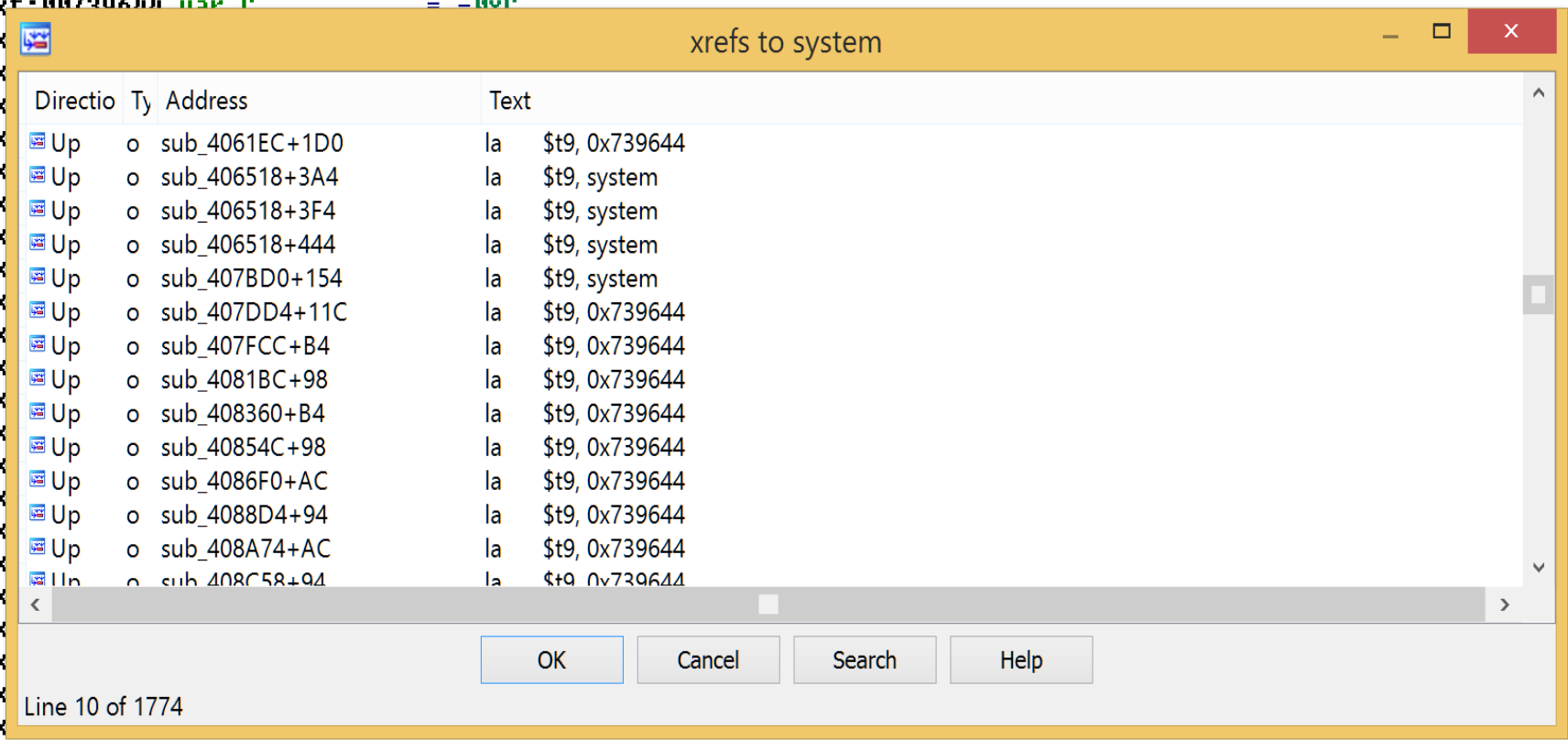This screenshot has width=1568, height=740.
Task: Sort by the Address column header
Action: 319,100
